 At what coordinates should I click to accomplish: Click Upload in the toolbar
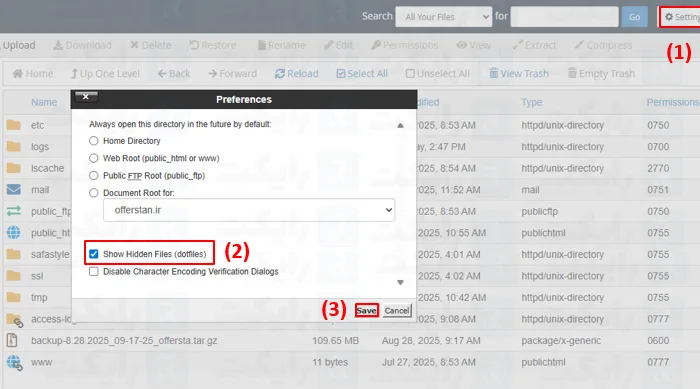(x=19, y=45)
